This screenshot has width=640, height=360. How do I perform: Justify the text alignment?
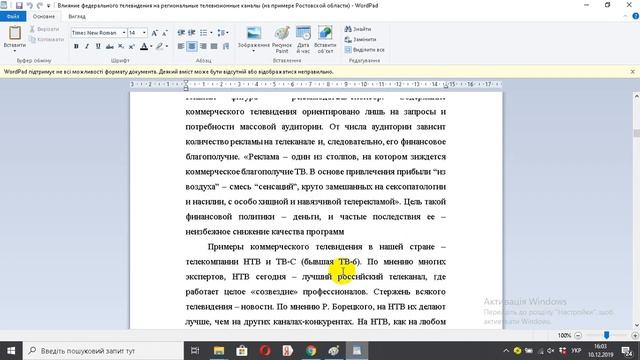(x=214, y=47)
